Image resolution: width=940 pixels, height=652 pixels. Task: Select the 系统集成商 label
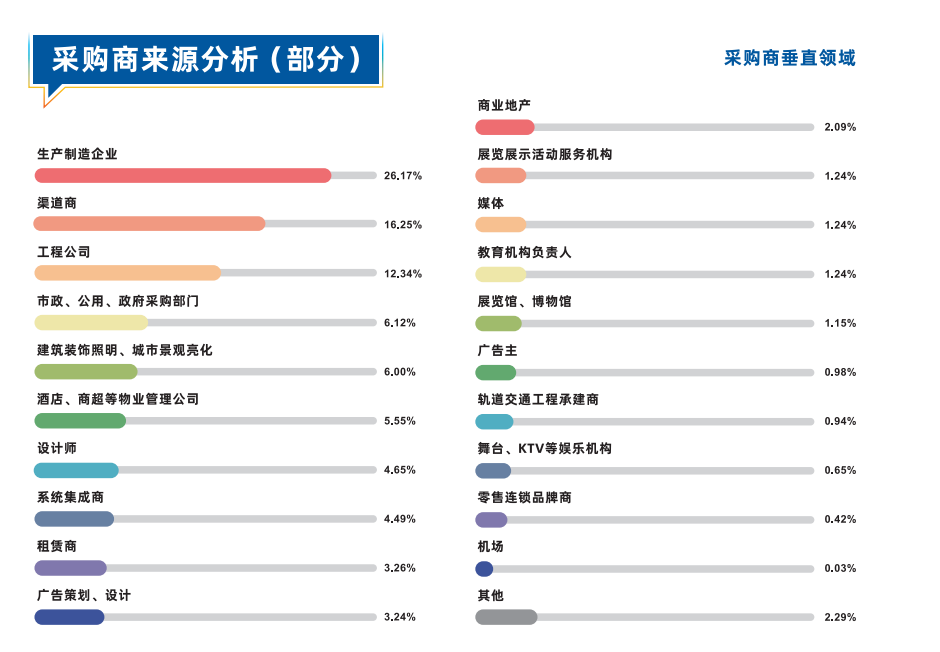(x=70, y=497)
